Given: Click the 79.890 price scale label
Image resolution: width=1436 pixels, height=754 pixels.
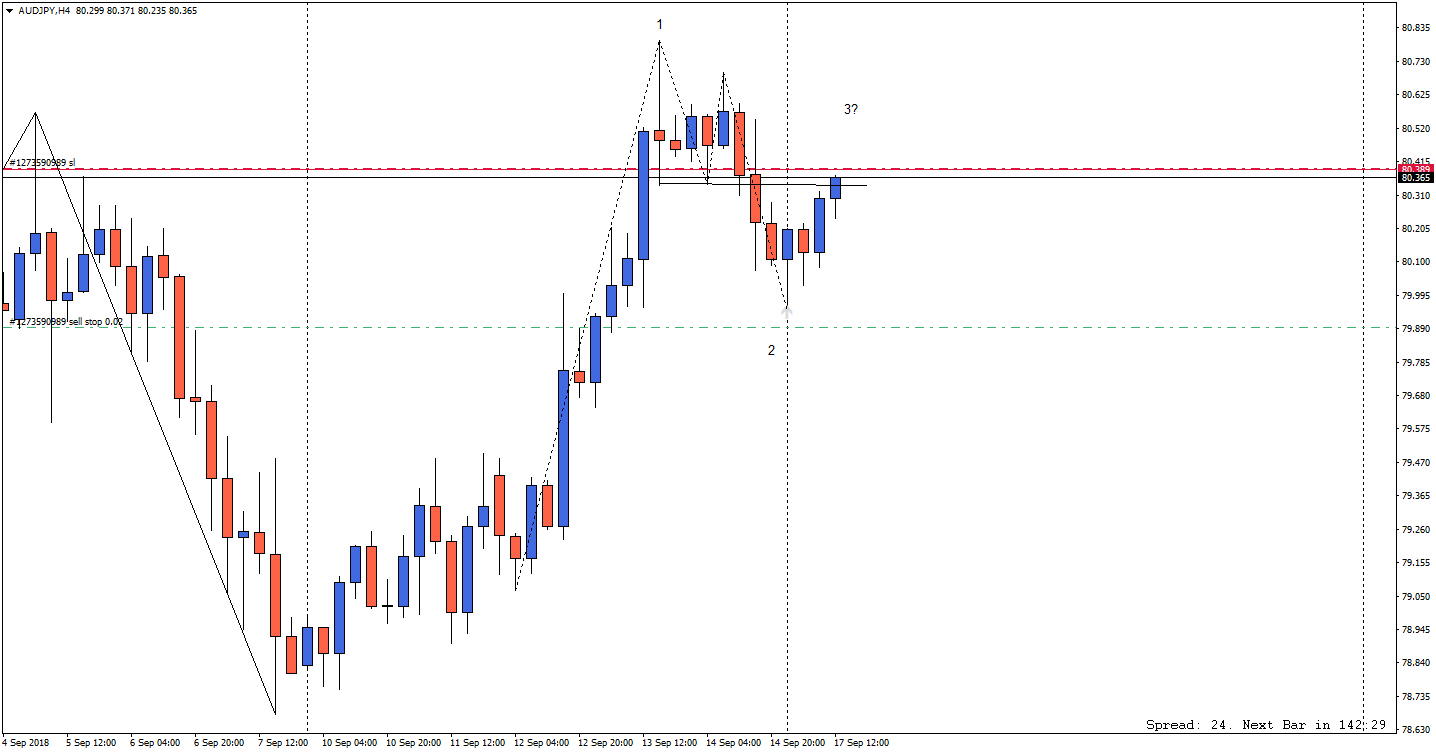Looking at the screenshot, I should pos(1414,329).
